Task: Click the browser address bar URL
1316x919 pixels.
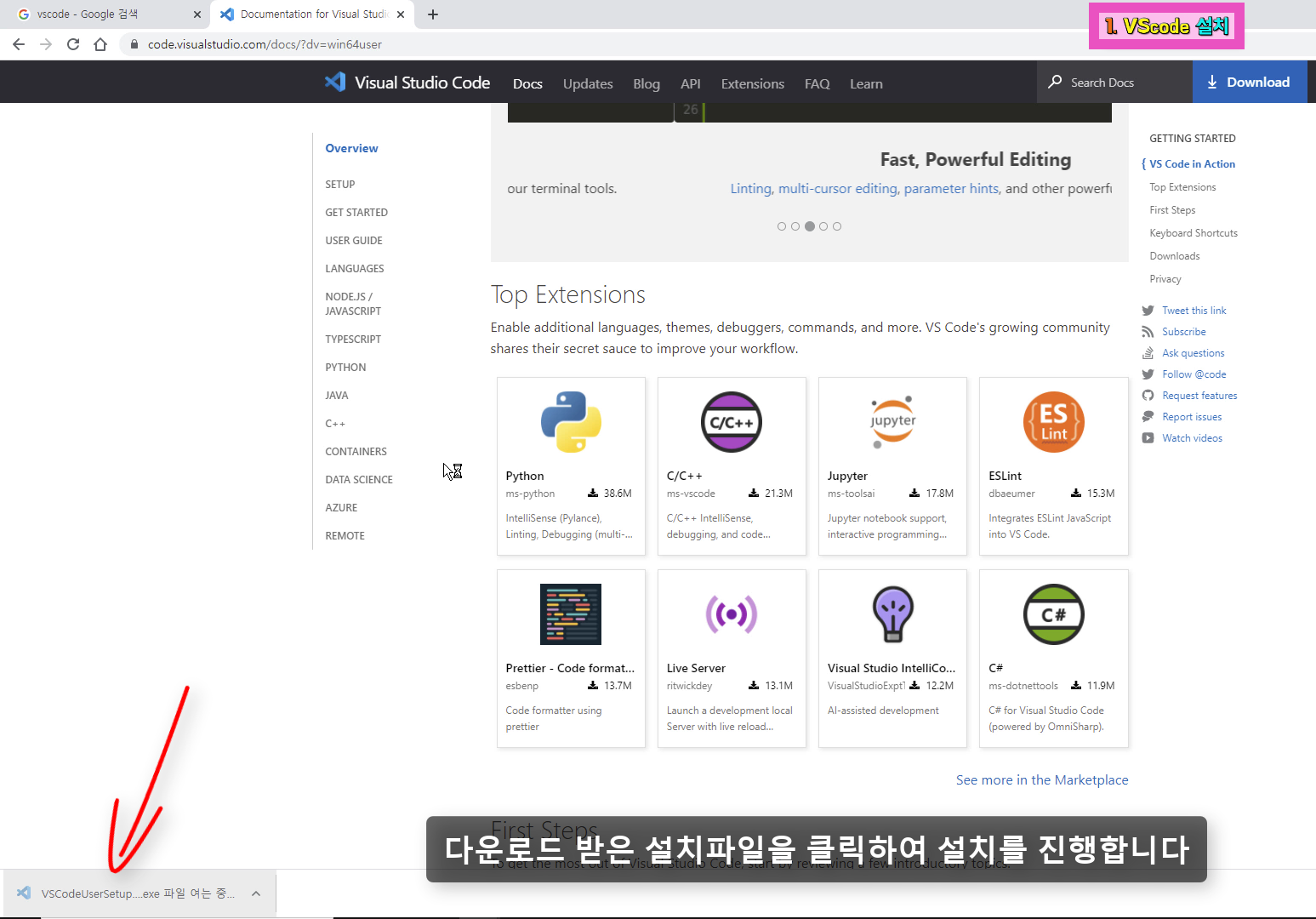Action: tap(265, 44)
